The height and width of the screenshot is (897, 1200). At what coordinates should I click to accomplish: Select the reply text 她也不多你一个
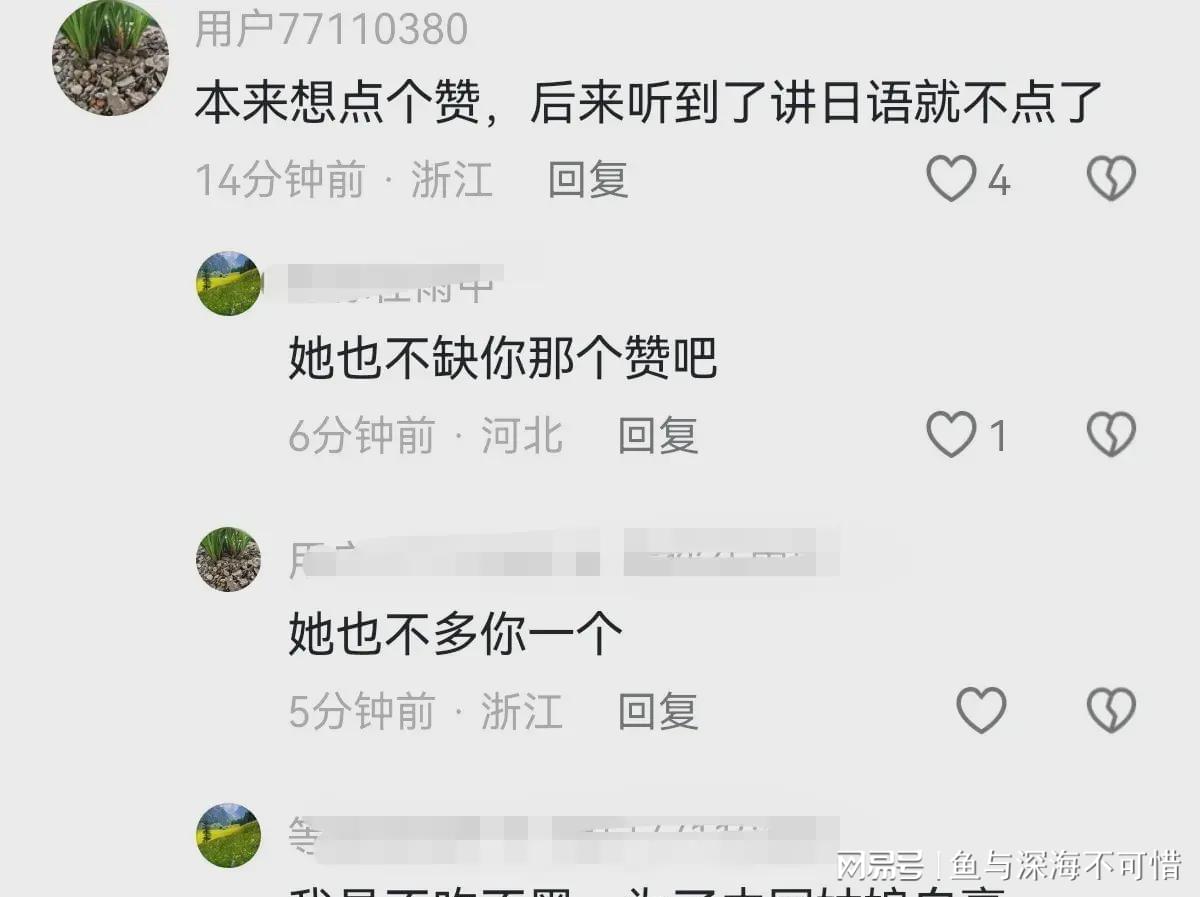456,634
